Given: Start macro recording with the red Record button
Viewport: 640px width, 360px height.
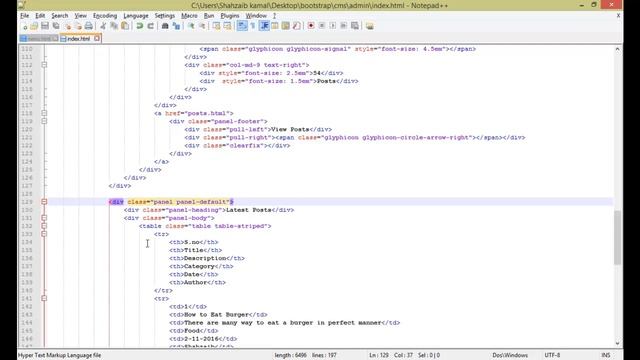Looking at the screenshot, I should 311,26.
